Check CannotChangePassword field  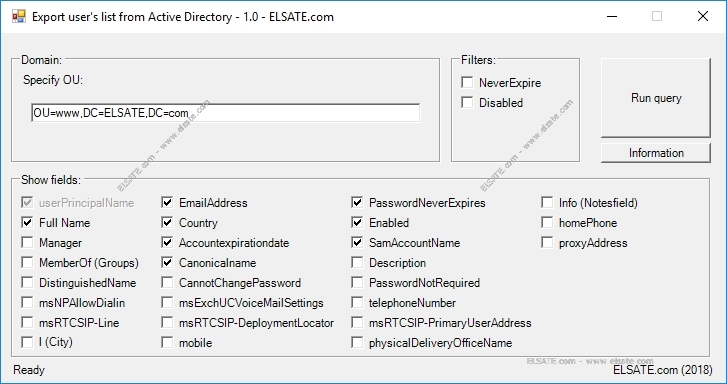(167, 282)
